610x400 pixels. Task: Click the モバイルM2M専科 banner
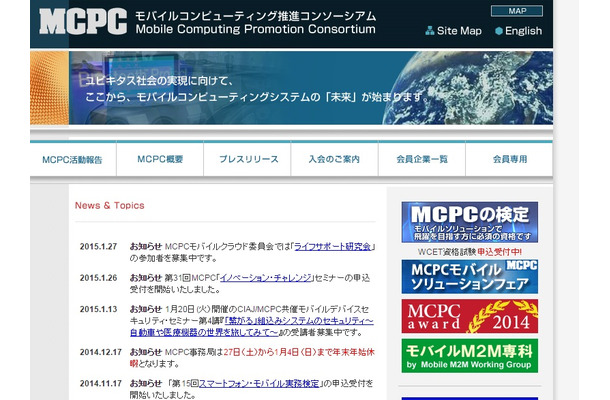470,356
